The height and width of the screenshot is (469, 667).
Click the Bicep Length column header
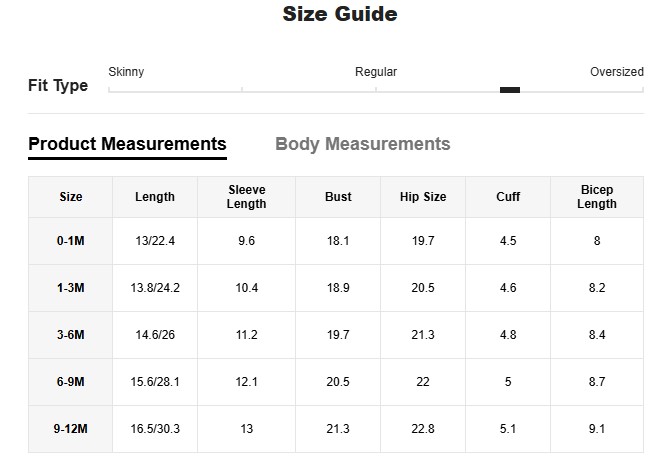point(597,197)
